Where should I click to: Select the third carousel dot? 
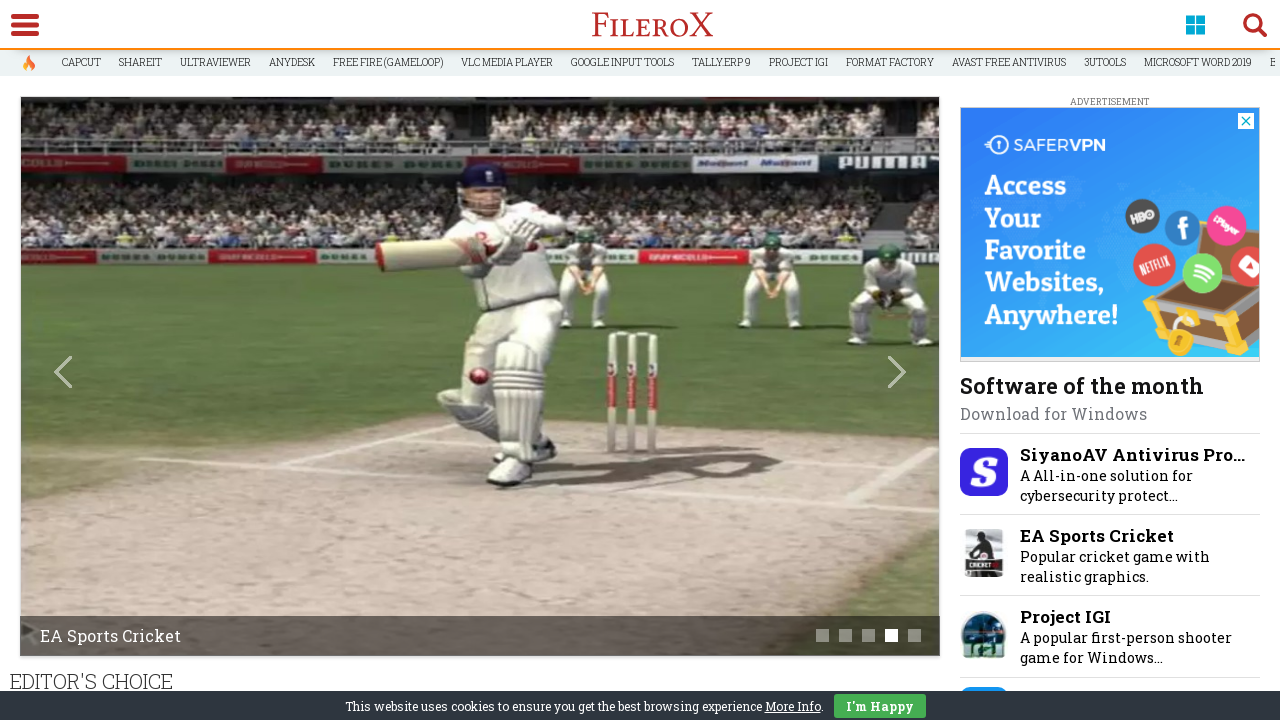pos(868,635)
